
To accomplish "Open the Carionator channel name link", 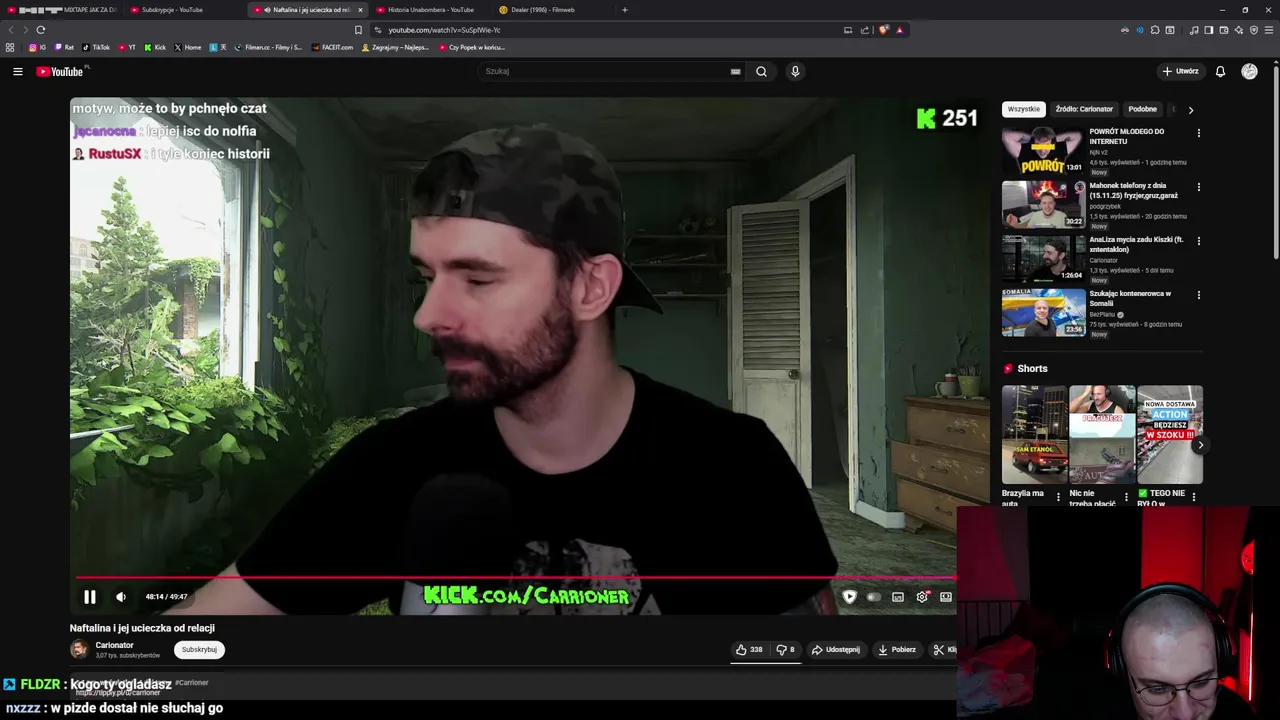I will (x=114, y=645).
